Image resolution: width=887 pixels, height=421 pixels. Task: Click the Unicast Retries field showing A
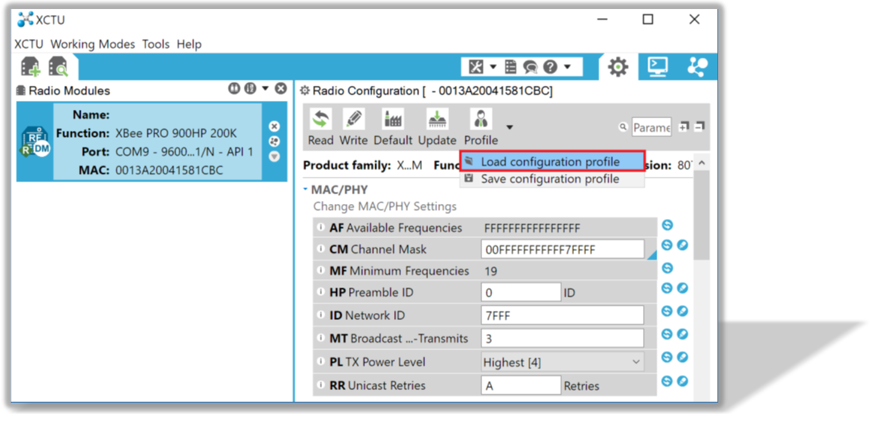click(x=521, y=385)
